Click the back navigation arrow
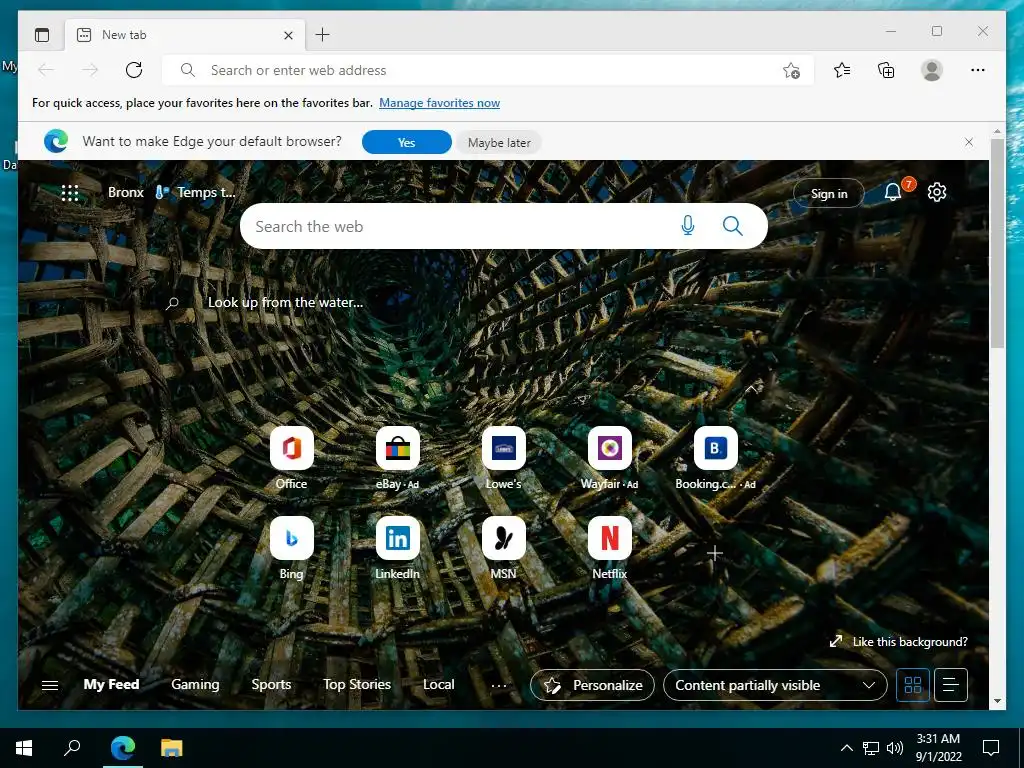The height and width of the screenshot is (768, 1024). coord(46,70)
